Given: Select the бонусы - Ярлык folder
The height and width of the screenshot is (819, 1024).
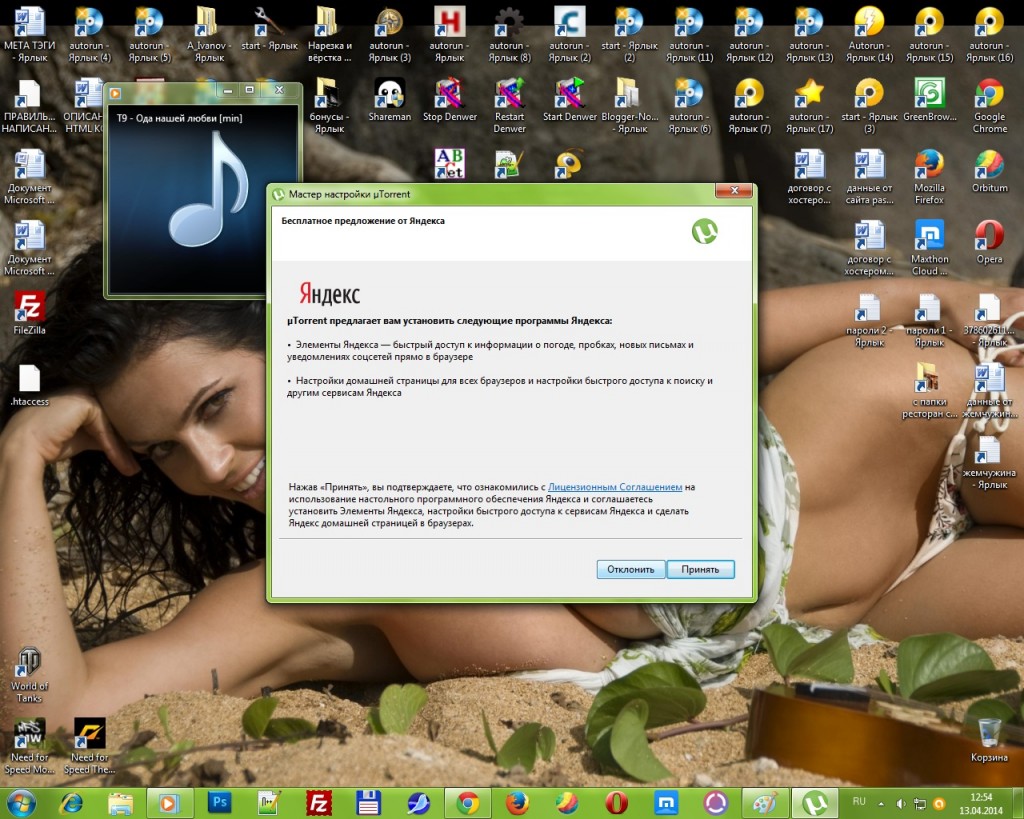Looking at the screenshot, I should click(x=329, y=105).
